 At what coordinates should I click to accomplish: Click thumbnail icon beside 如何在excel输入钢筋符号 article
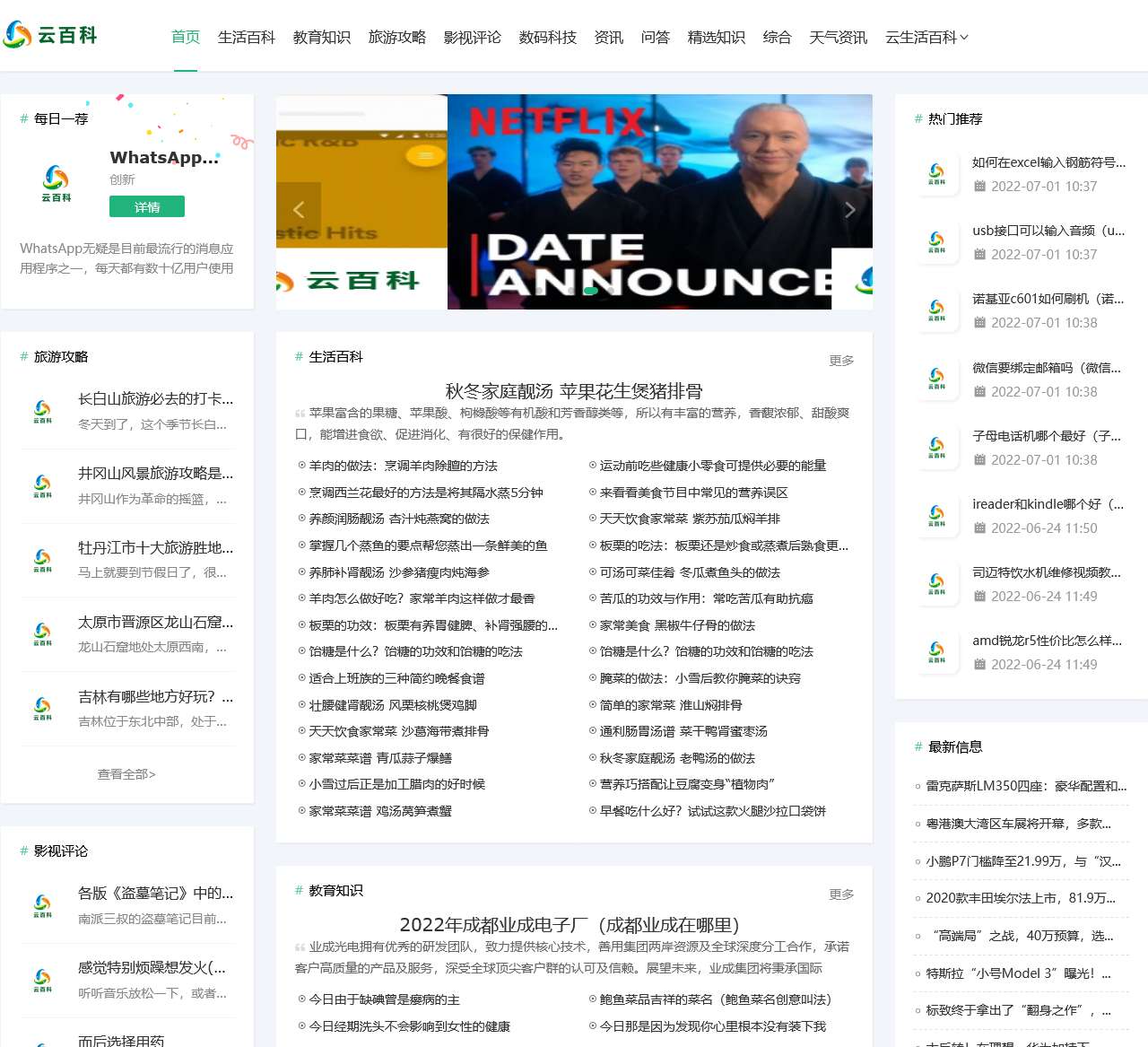point(936,174)
